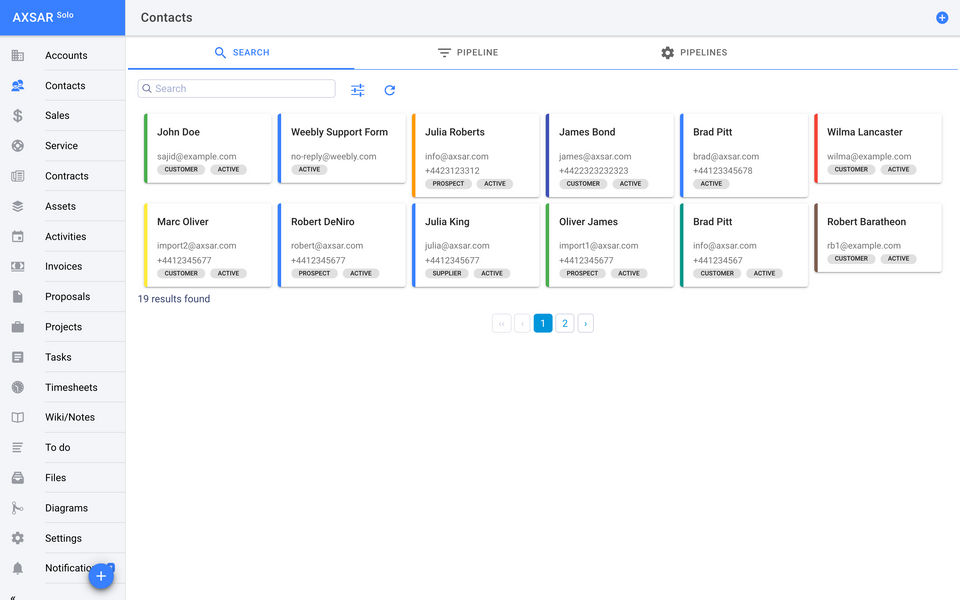The height and width of the screenshot is (600, 960).
Task: Collapse the sidebar with bottom chevron
Action: click(x=13, y=596)
